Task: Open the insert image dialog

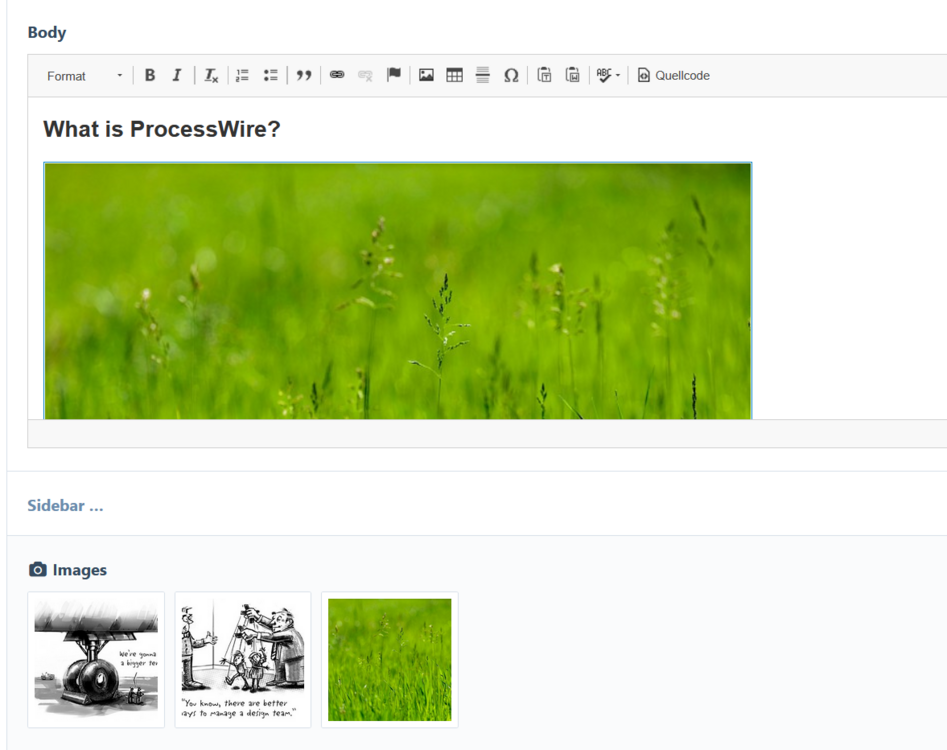Action: 426,75
